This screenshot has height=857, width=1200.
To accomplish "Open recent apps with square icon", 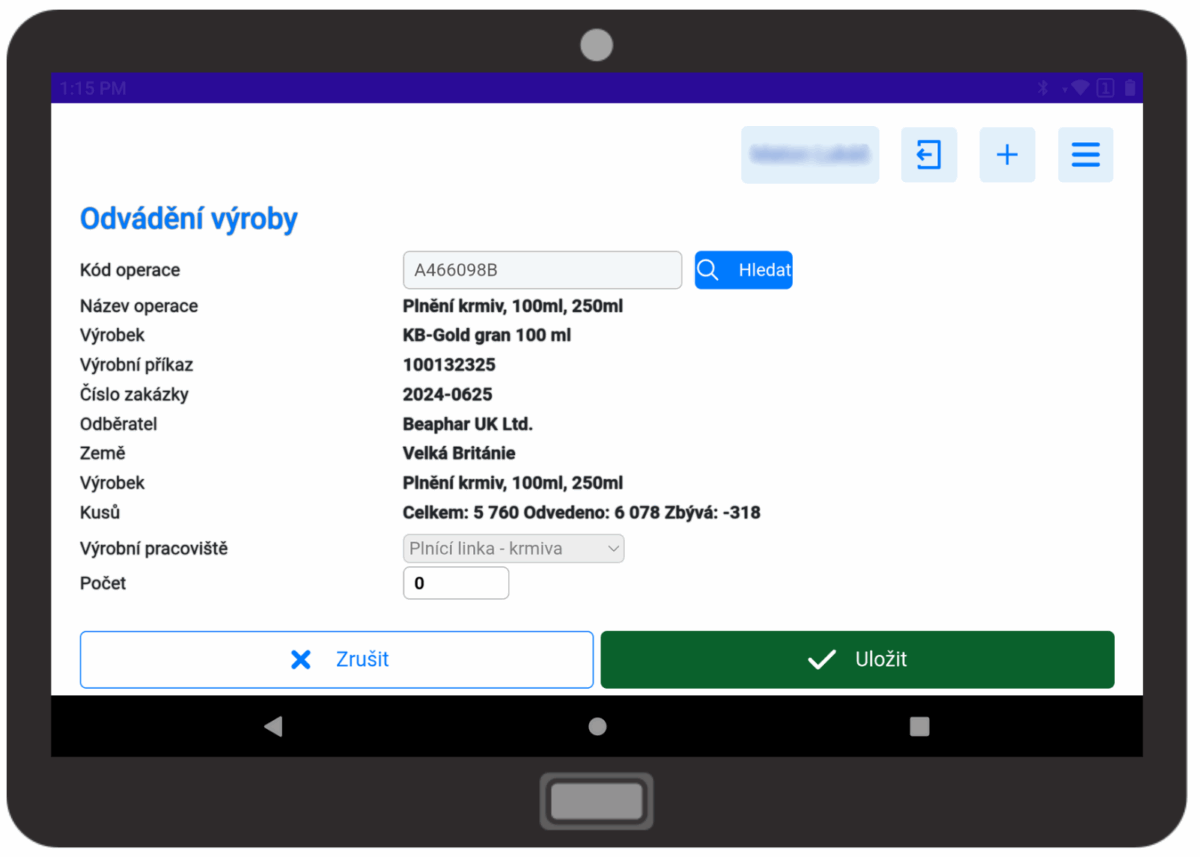I will pyautogui.click(x=919, y=727).
